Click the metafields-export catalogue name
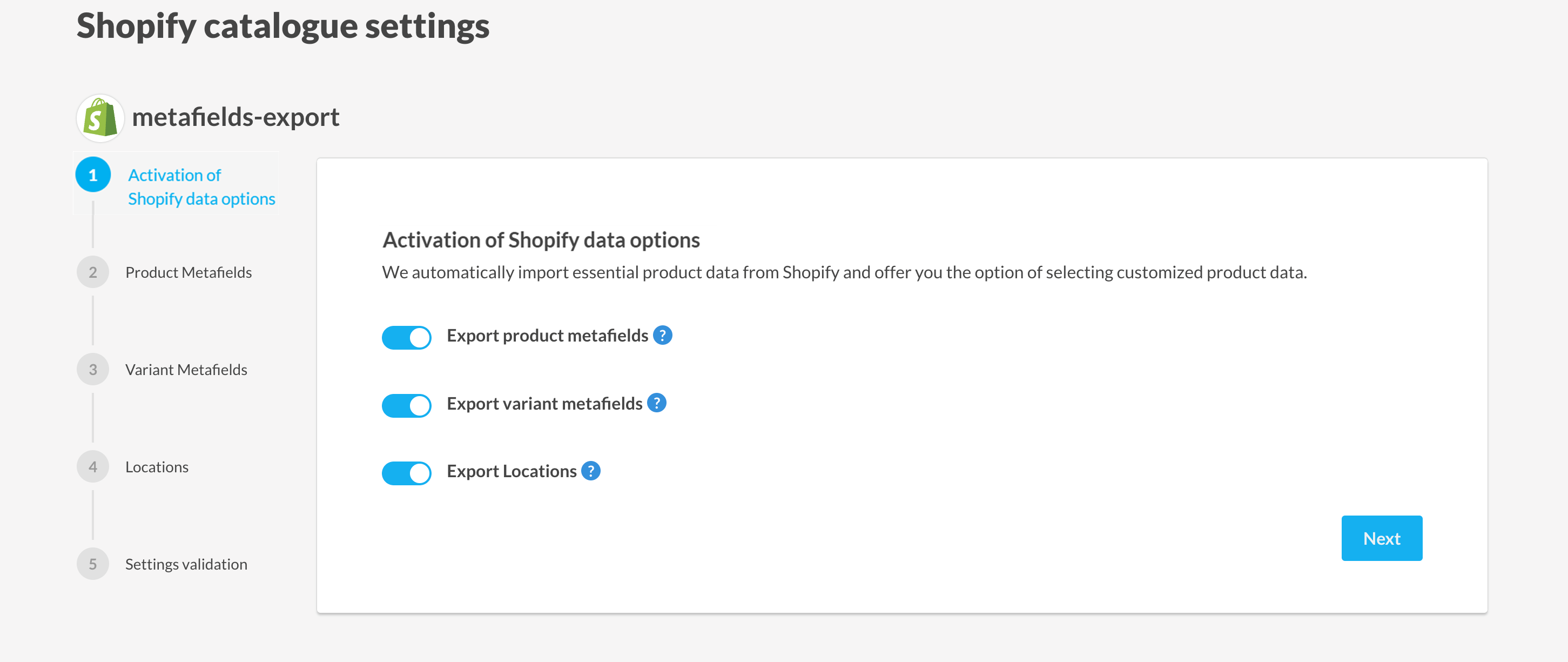 pyautogui.click(x=235, y=117)
